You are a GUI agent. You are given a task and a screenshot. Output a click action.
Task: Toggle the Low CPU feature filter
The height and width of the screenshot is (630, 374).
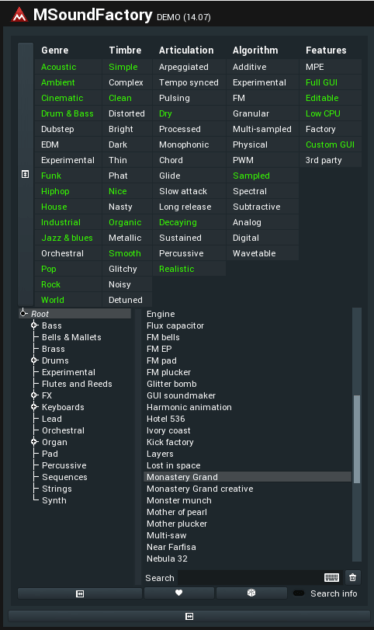click(323, 114)
